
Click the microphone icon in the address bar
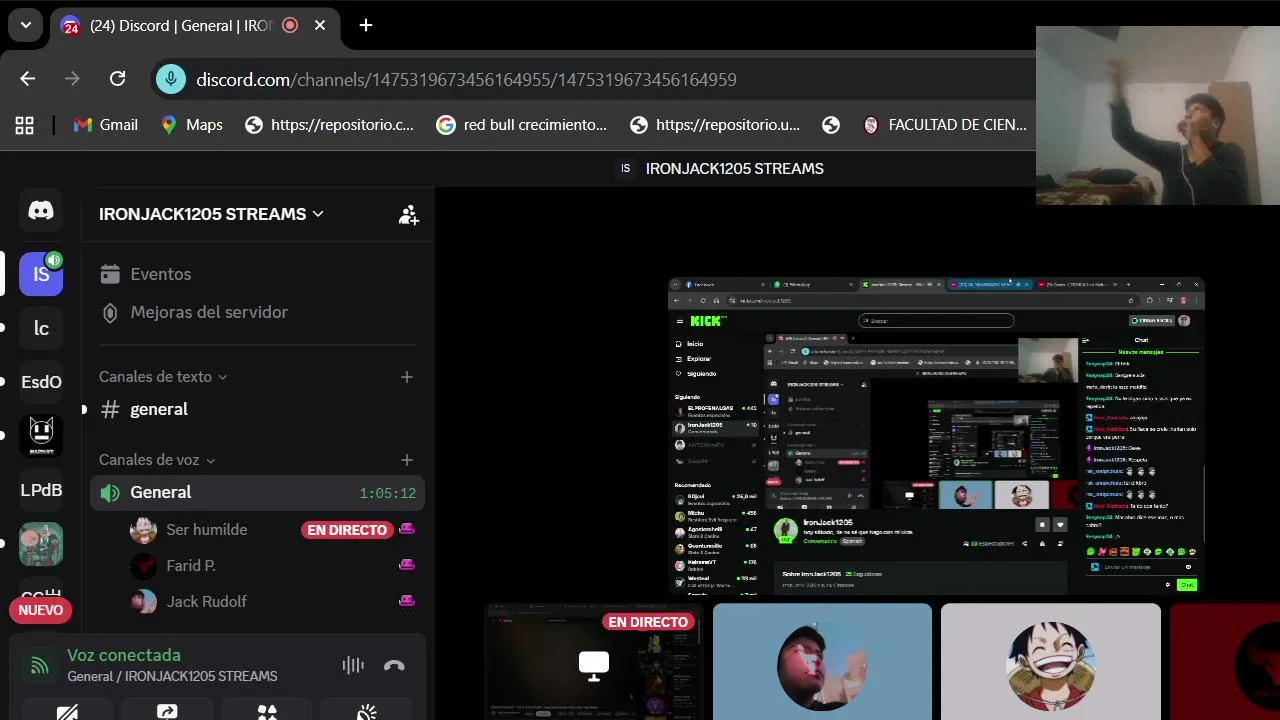(x=171, y=79)
